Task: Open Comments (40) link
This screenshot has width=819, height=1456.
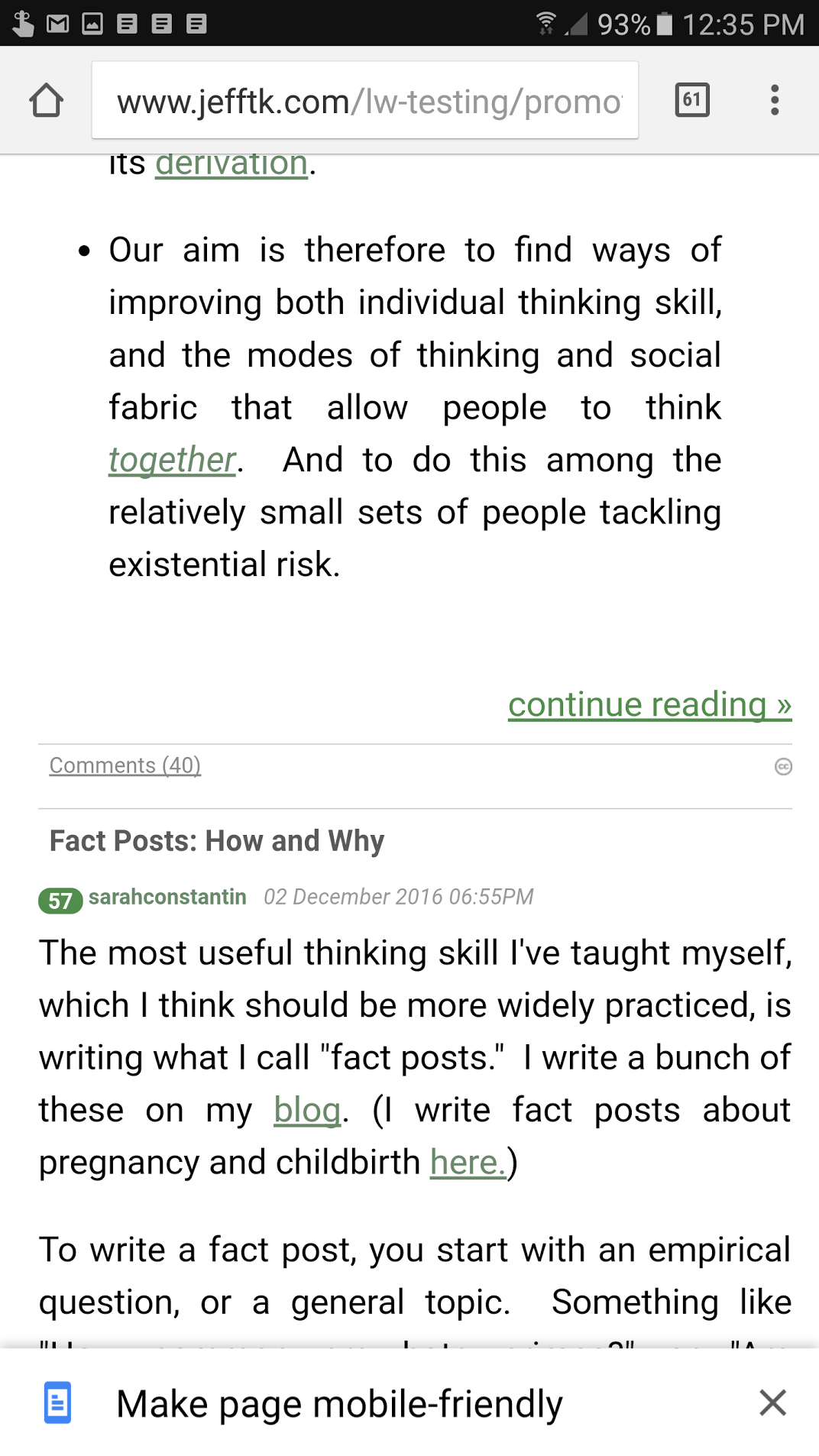Action: point(125,765)
